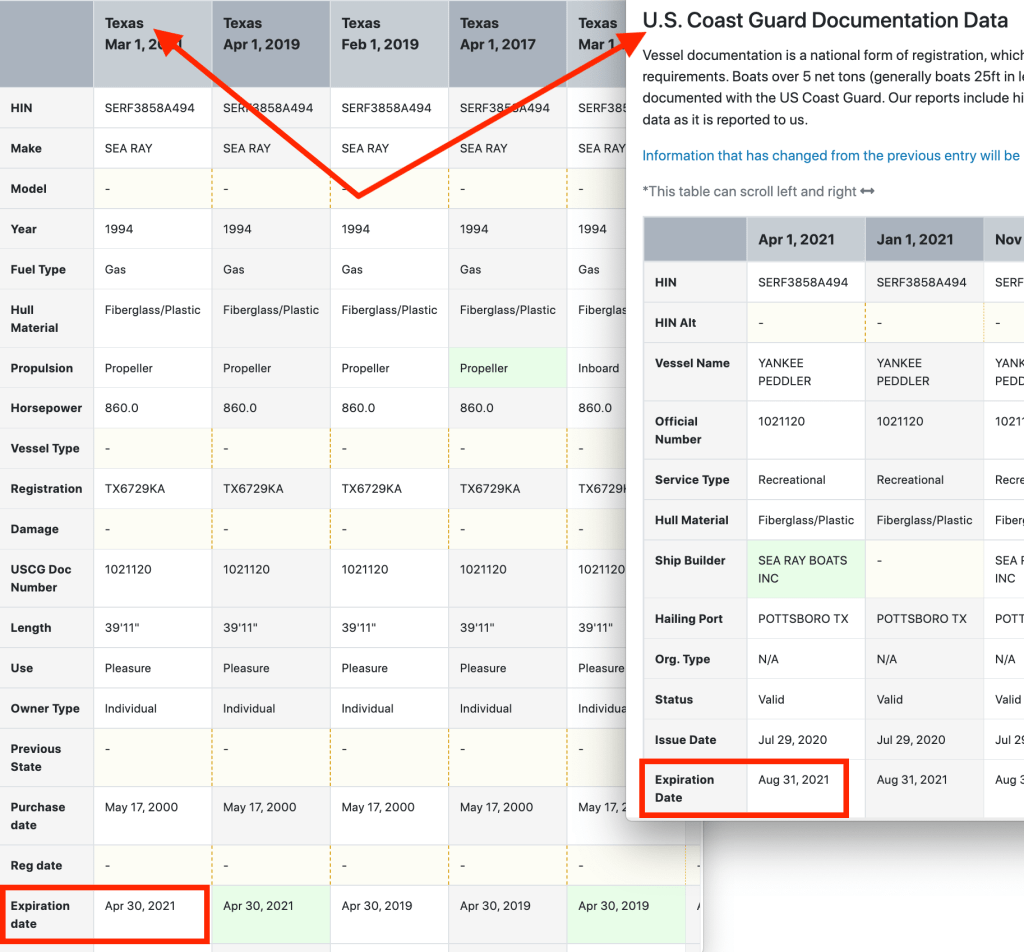Click the highlighted Aug 31, 2021 expiration date
The height and width of the screenshot is (952, 1024).
click(795, 780)
